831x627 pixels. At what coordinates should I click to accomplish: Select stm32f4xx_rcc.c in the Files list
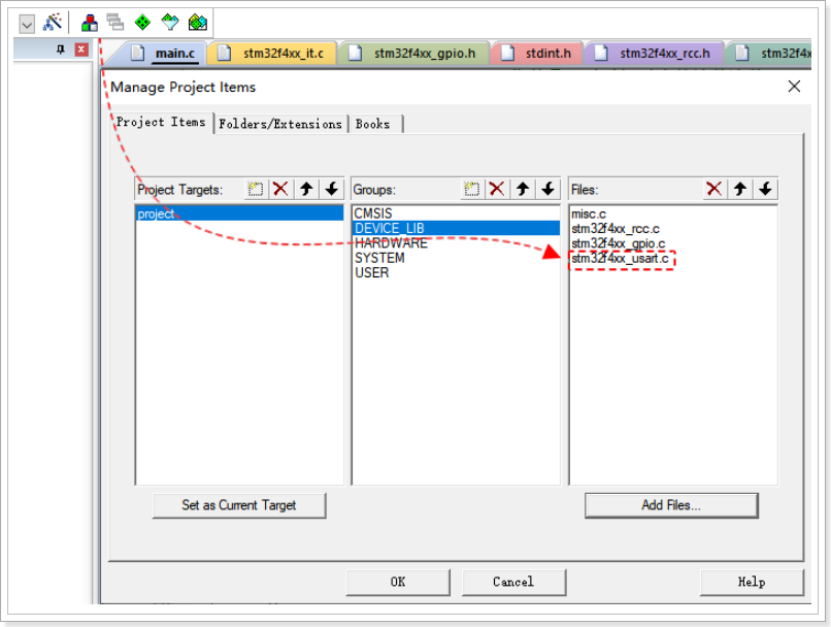pos(673,228)
